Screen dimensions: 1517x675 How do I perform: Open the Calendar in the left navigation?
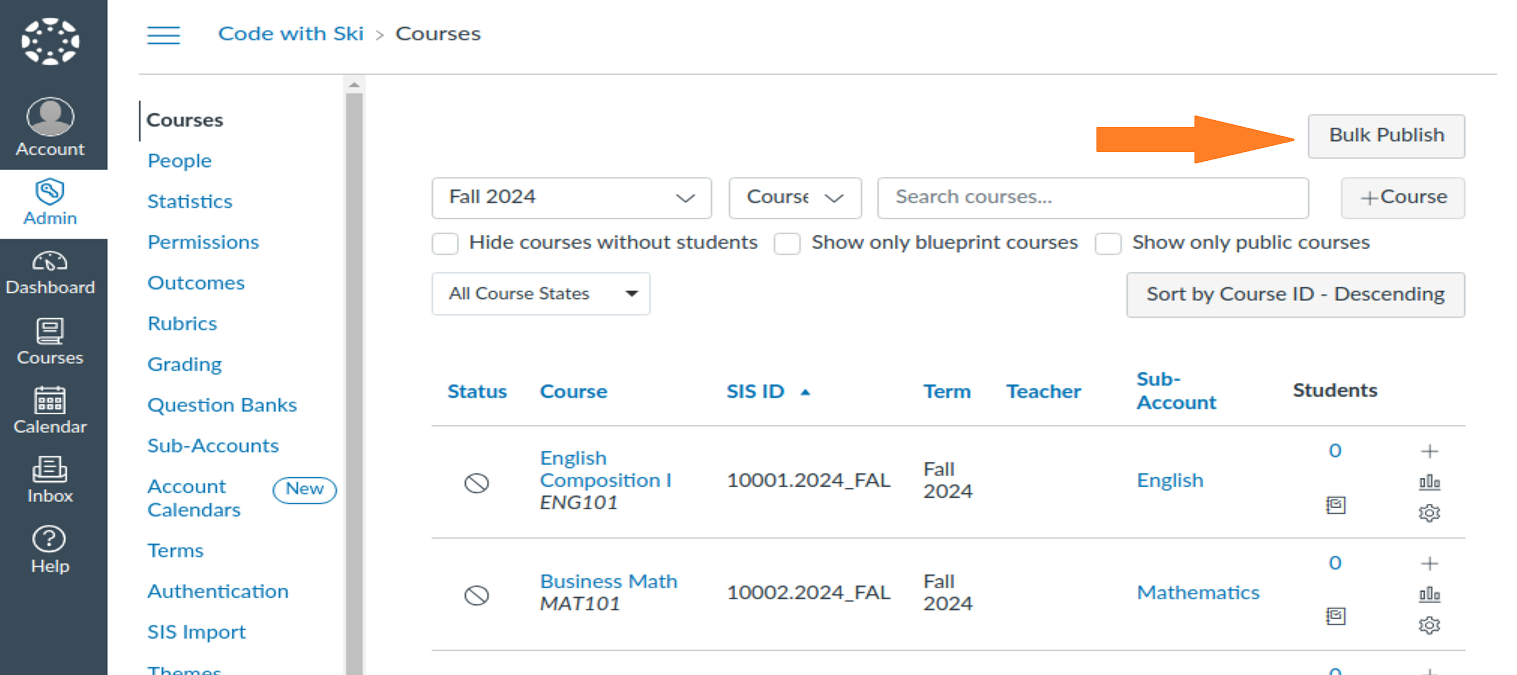(x=52, y=410)
